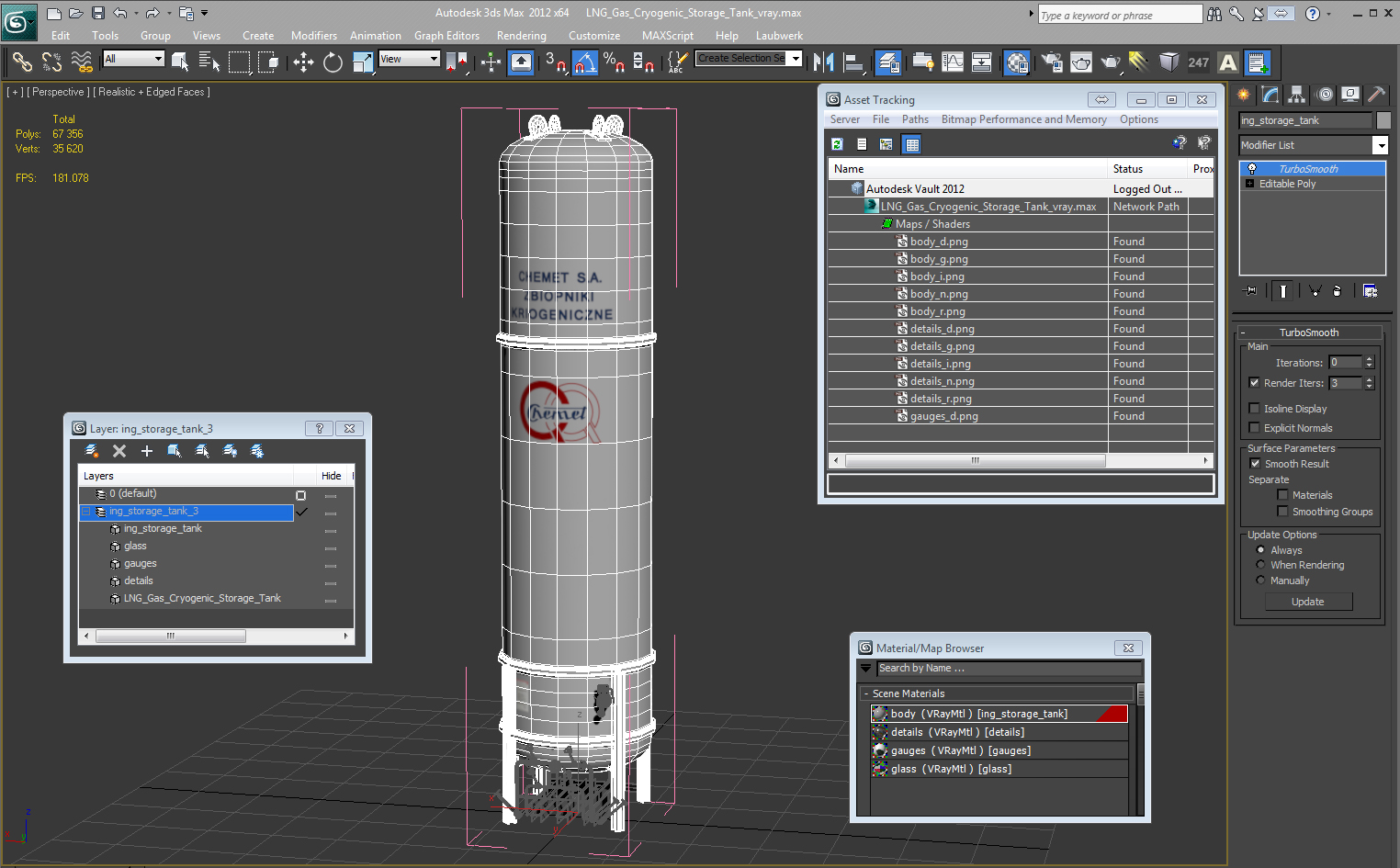Click the object color swatch next to name
This screenshot has width=1400, height=868.
(1383, 120)
